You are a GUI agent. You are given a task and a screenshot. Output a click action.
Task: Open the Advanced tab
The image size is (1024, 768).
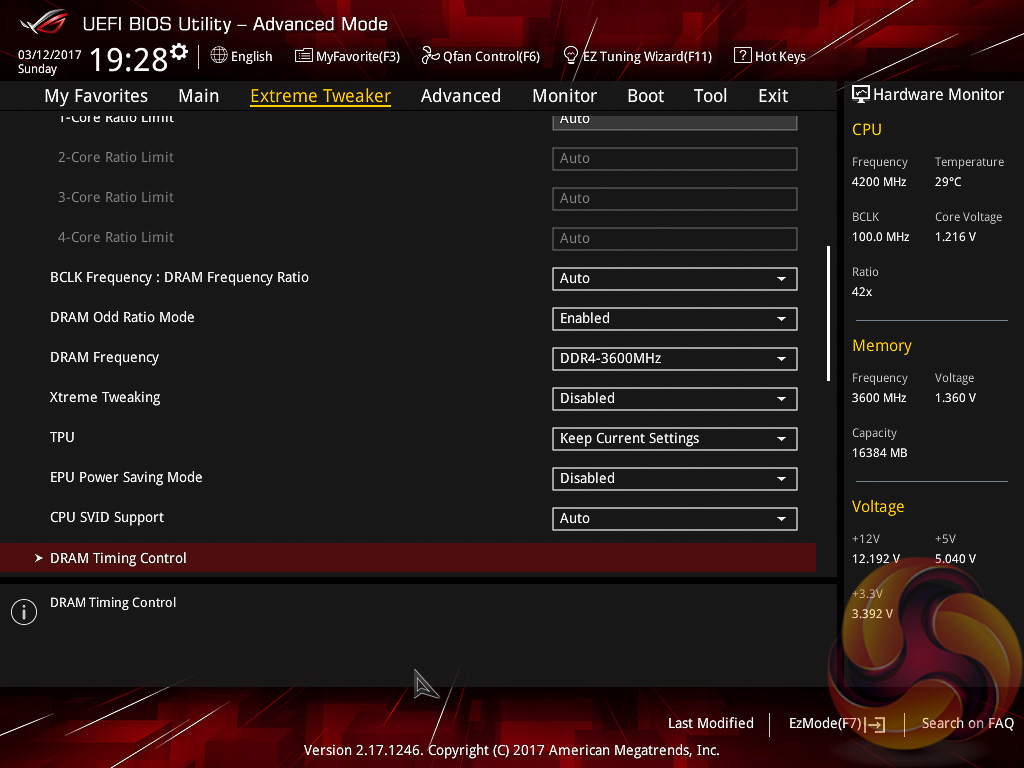(460, 95)
